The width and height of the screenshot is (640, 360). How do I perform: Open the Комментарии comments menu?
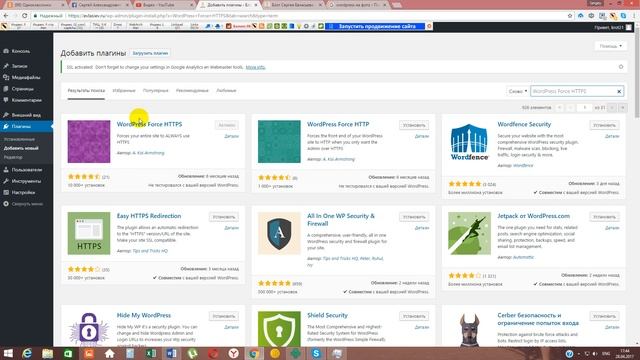click(27, 100)
